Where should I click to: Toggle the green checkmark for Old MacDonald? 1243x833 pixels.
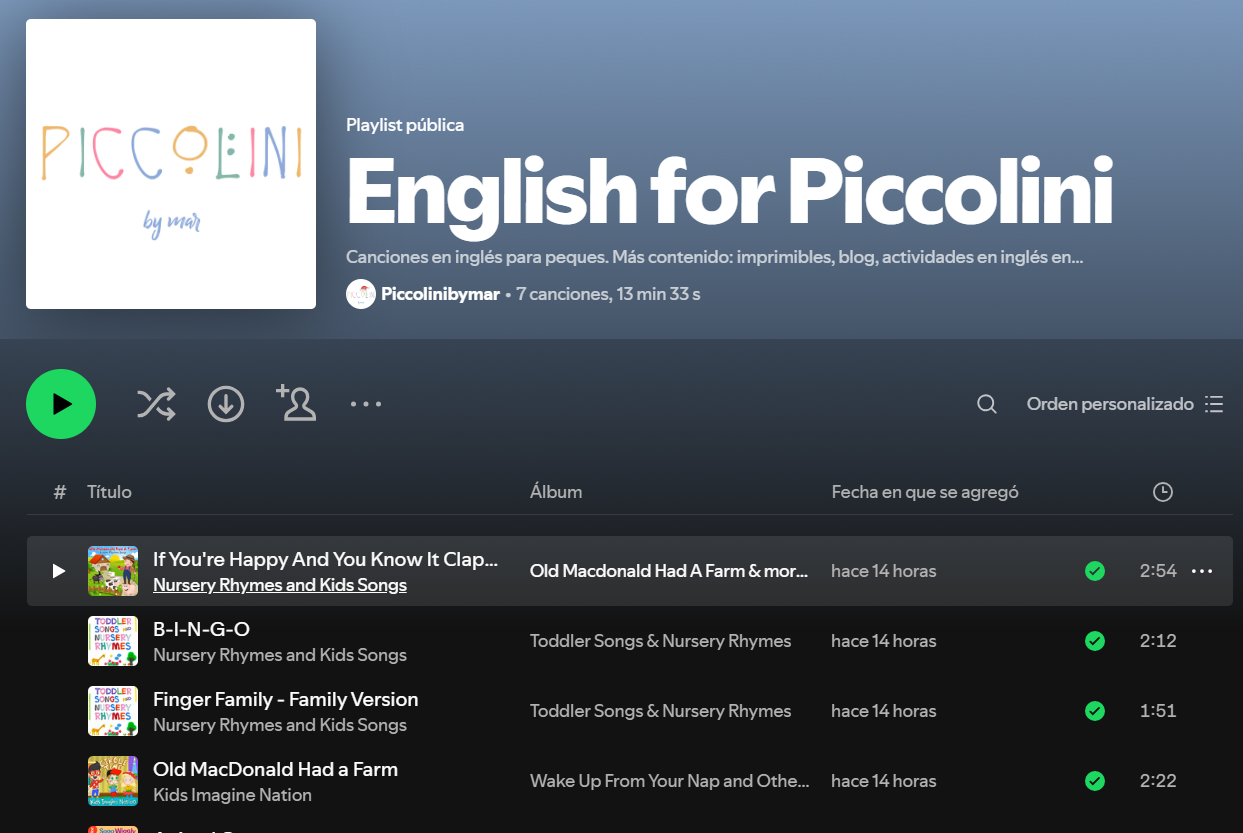pyautogui.click(x=1095, y=781)
